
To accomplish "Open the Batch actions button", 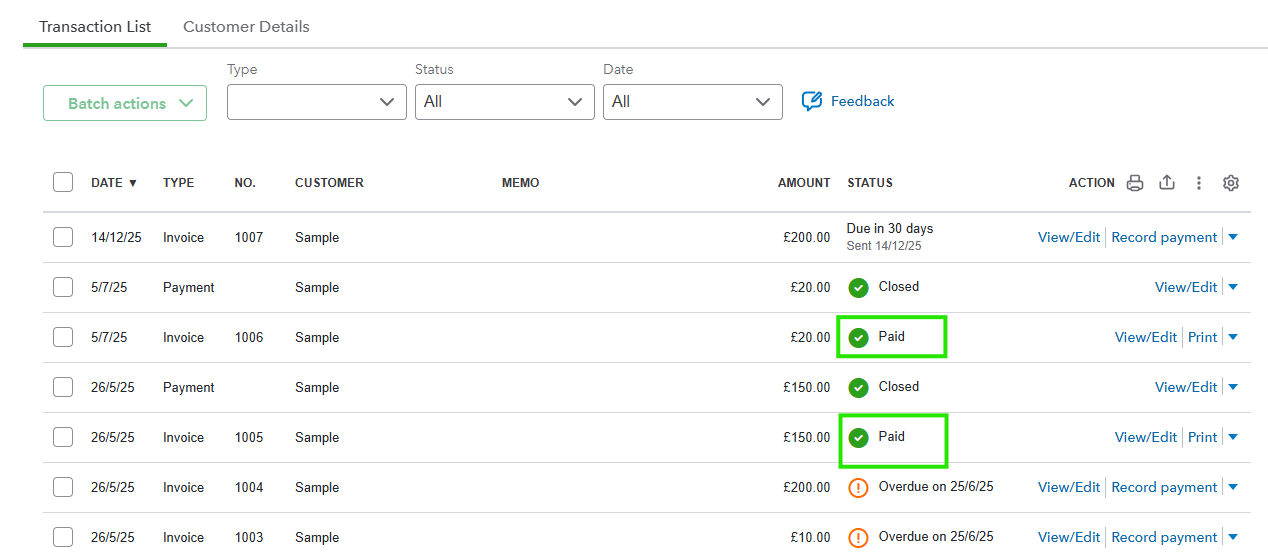I will (125, 103).
